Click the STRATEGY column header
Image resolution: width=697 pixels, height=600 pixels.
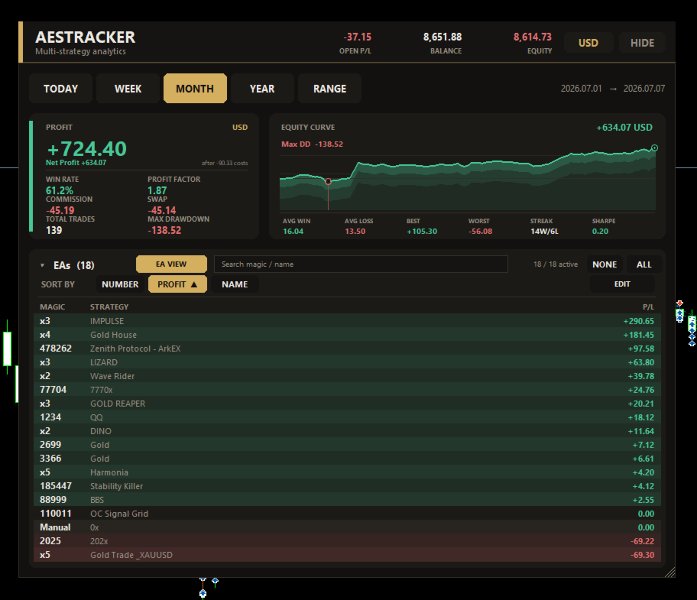(109, 307)
